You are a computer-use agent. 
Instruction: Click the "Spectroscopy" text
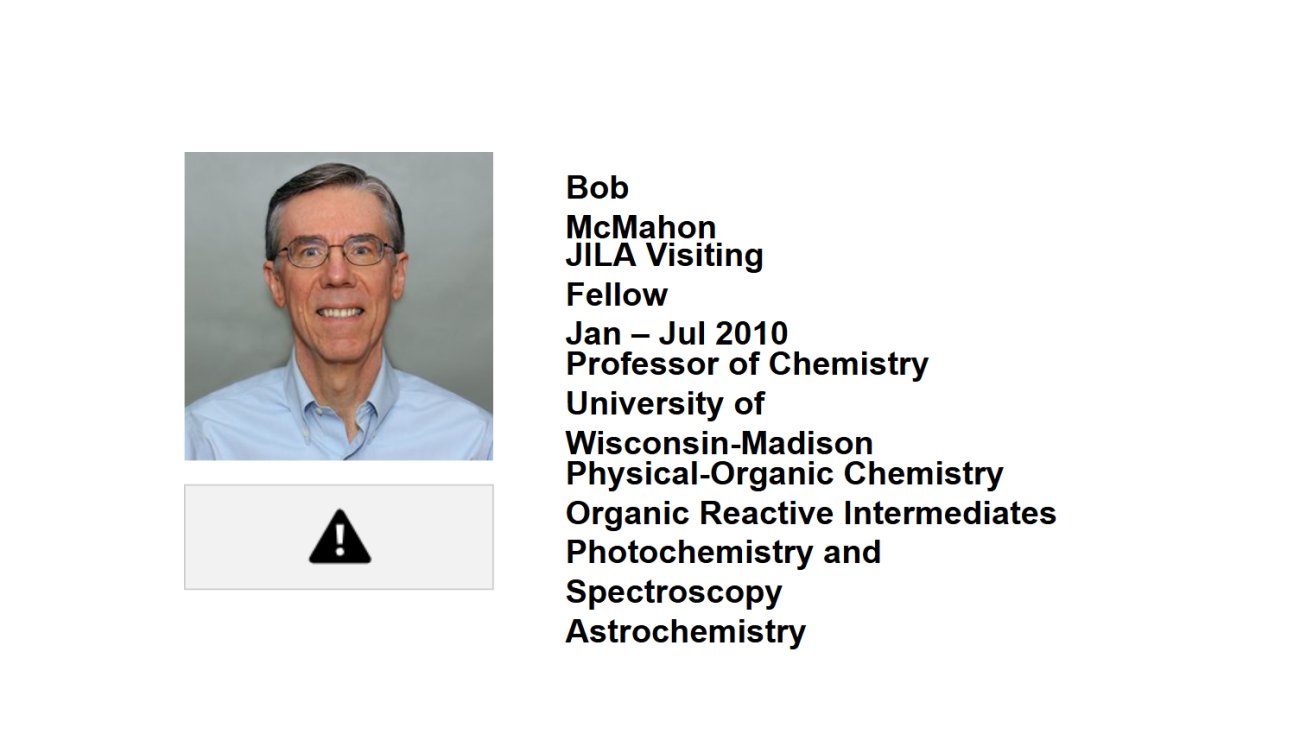(673, 592)
